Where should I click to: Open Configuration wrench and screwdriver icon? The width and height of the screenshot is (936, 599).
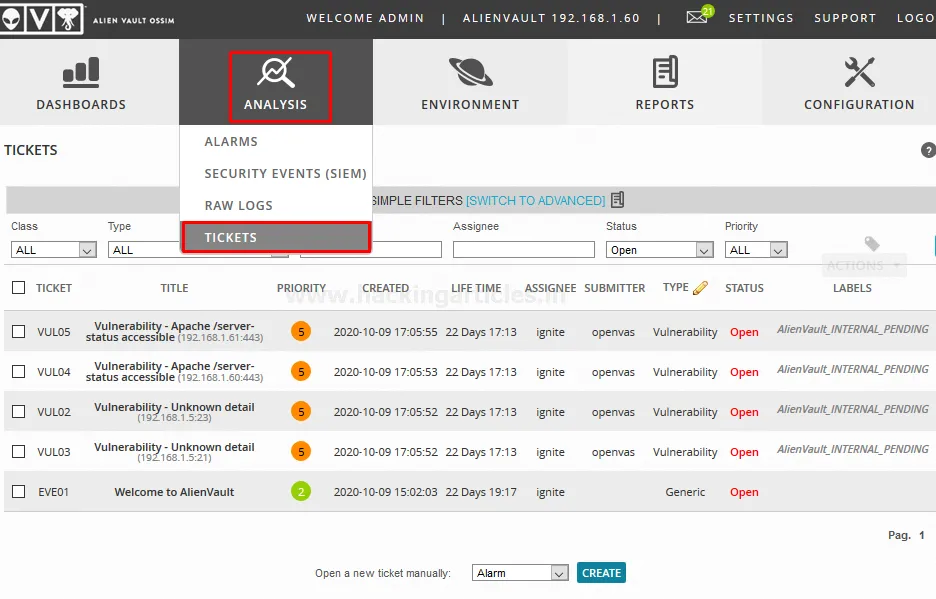point(859,72)
